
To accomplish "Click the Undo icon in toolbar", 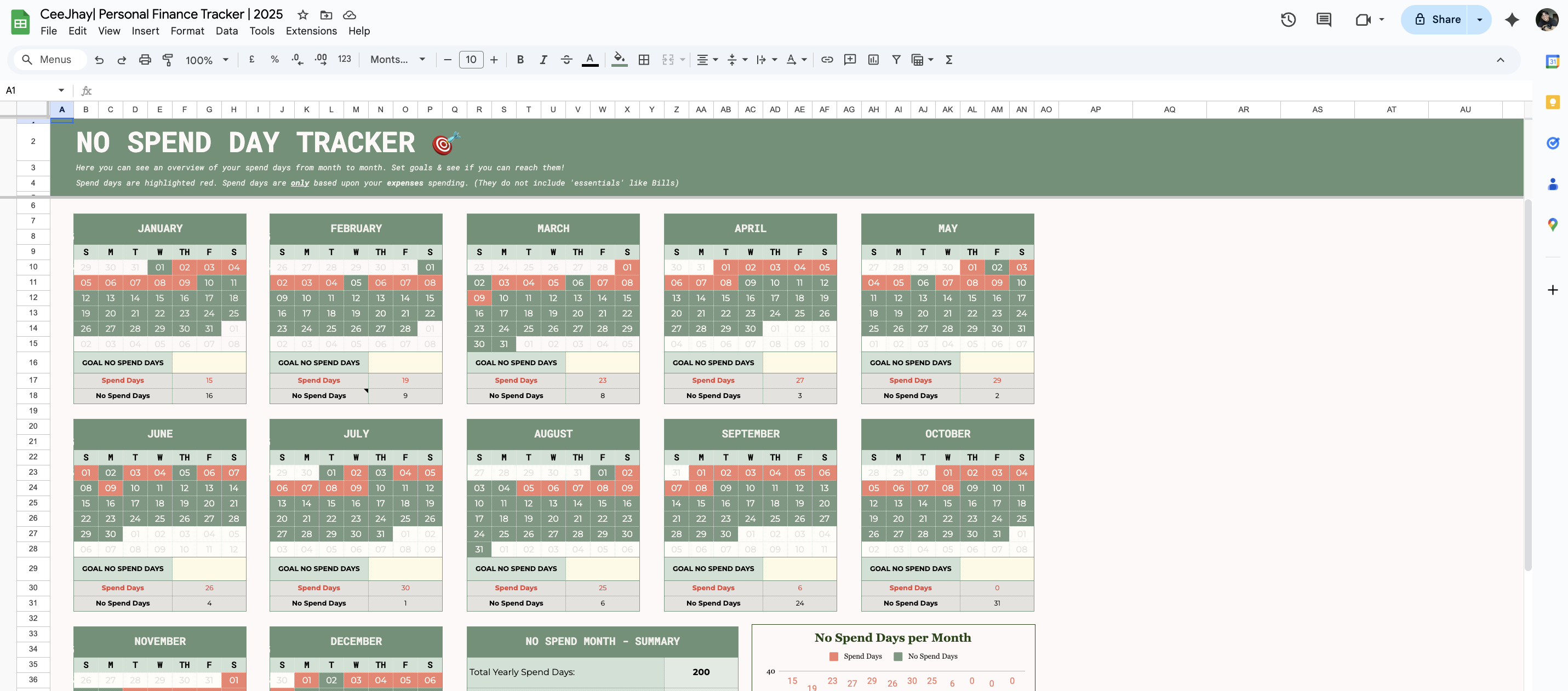I will pyautogui.click(x=99, y=60).
